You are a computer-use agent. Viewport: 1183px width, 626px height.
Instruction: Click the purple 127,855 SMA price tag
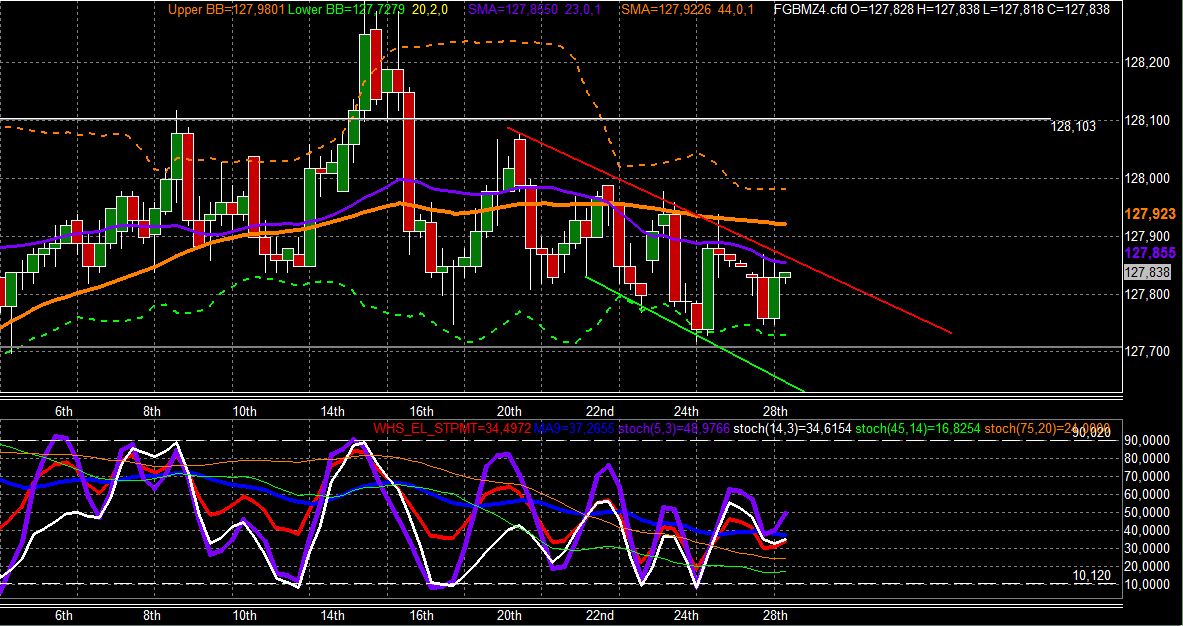click(x=1150, y=253)
